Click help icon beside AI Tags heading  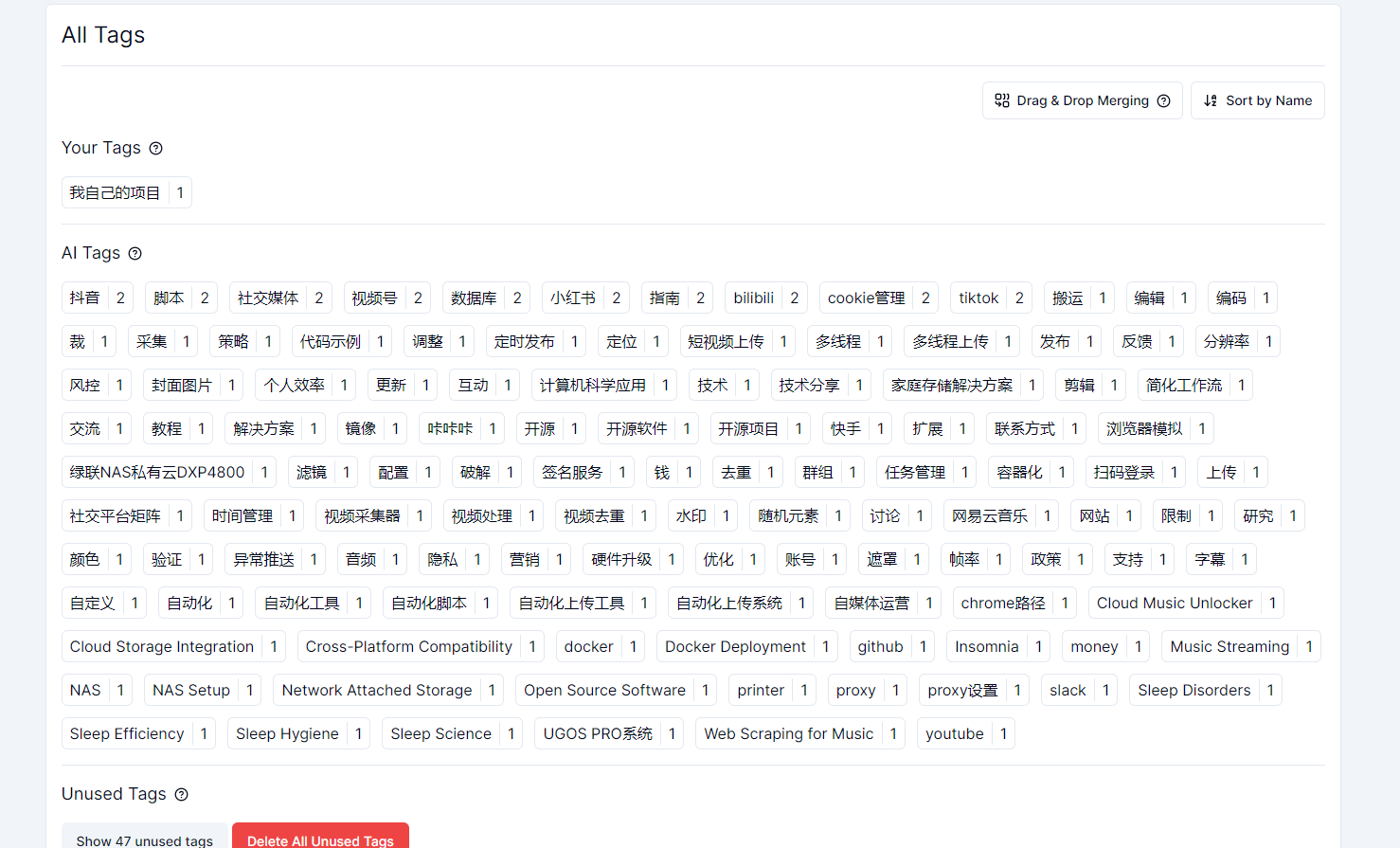coord(135,253)
